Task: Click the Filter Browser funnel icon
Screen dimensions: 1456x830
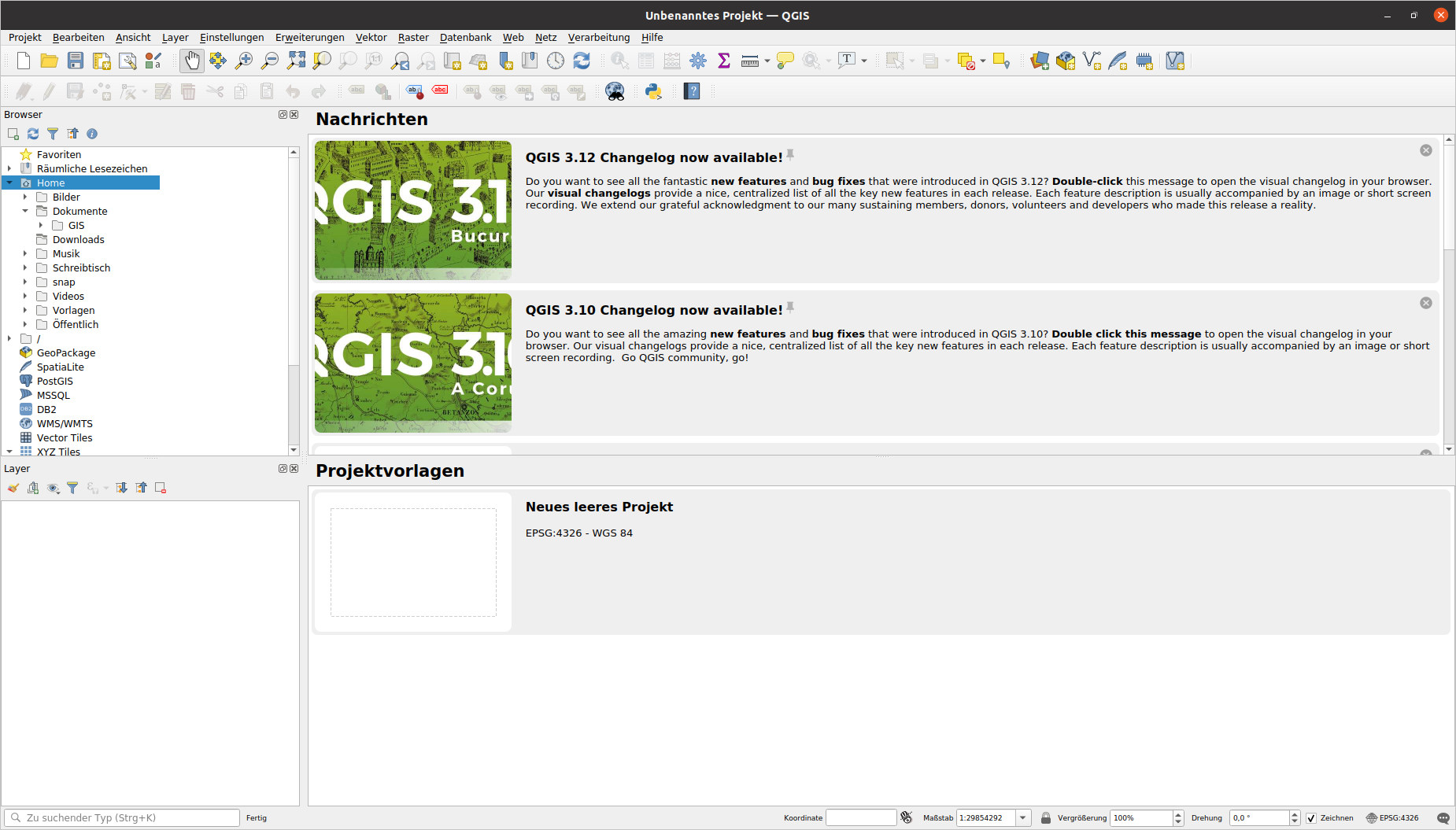Action: coord(53,134)
